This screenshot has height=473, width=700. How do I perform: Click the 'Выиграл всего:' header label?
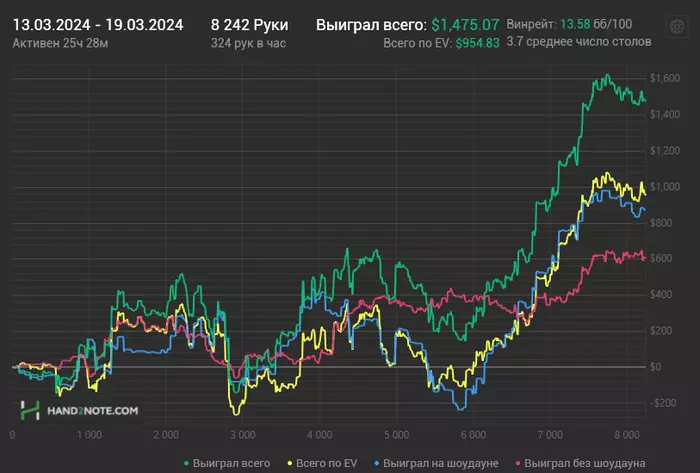coord(371,25)
